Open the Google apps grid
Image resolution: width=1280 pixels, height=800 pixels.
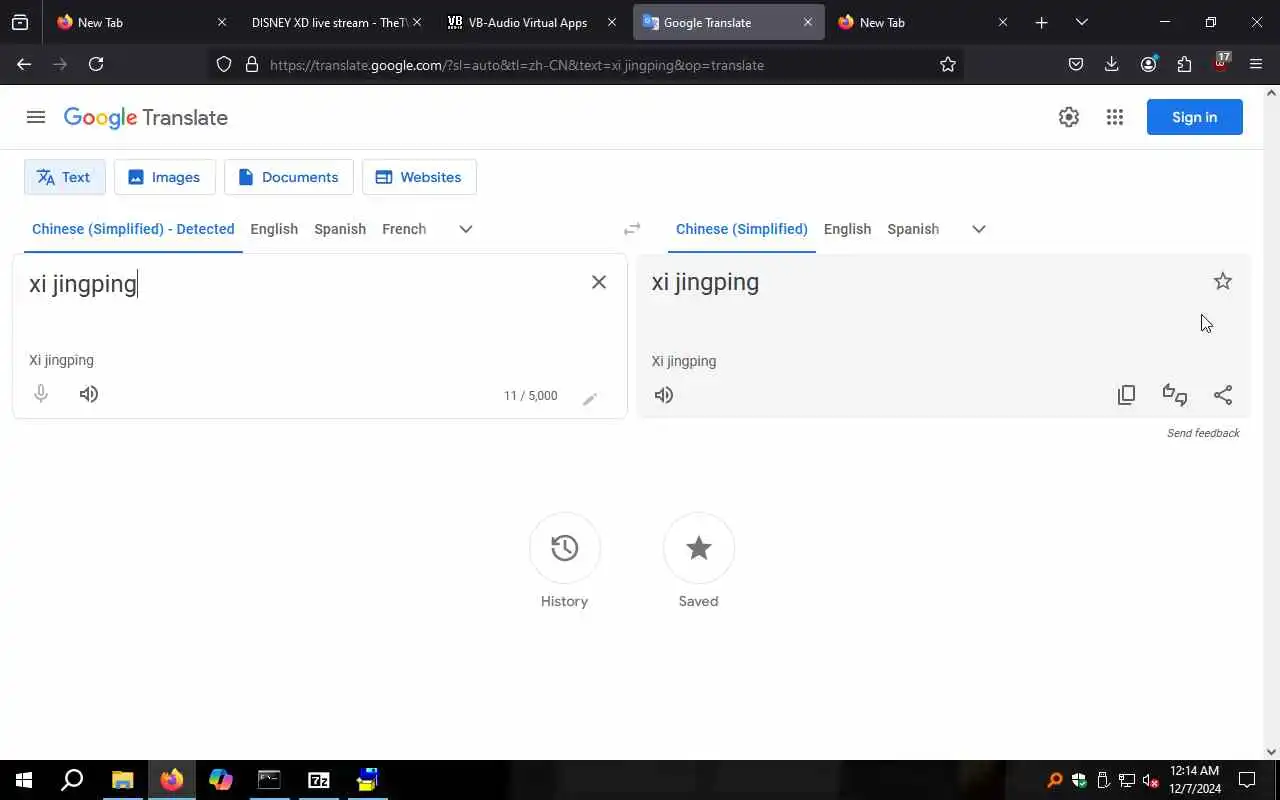click(x=1115, y=117)
